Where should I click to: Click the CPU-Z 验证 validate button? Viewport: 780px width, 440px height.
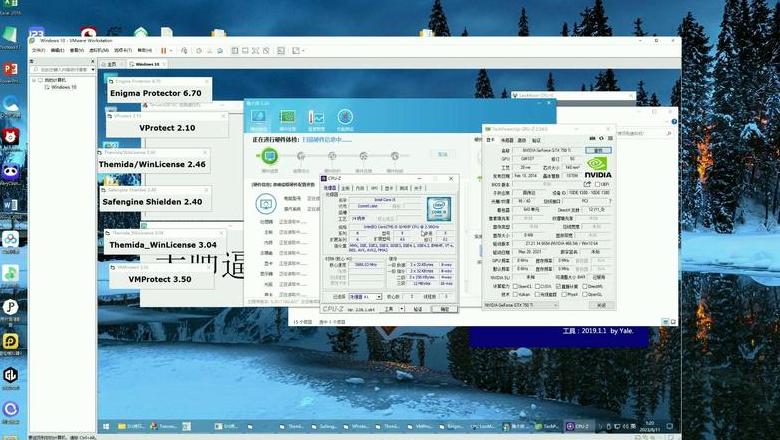418,309
